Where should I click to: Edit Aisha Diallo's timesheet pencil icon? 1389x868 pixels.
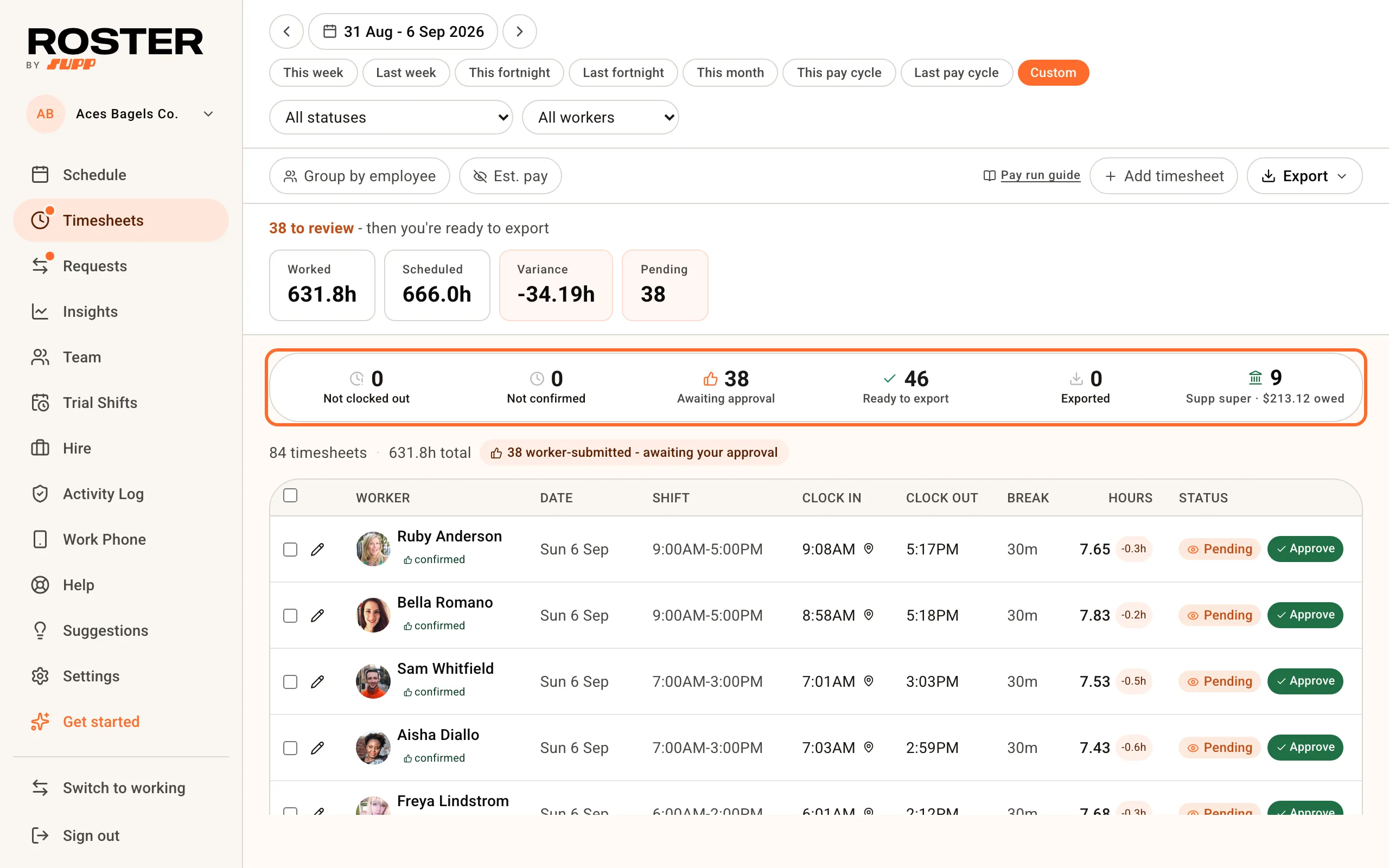317,748
